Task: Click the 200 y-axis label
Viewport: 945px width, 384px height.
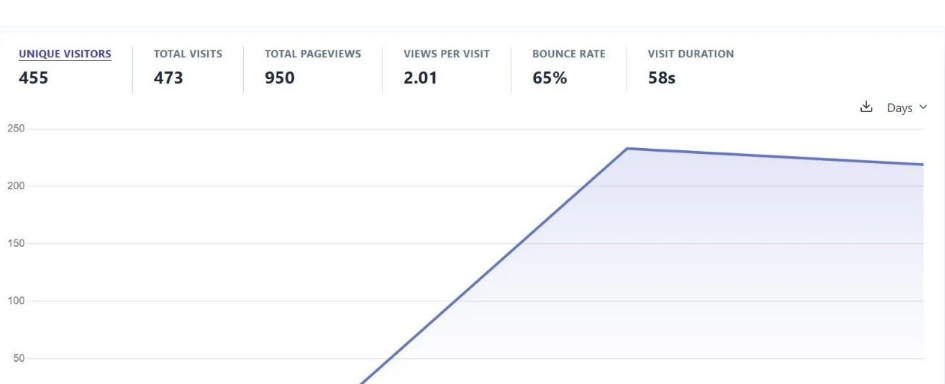Action: (16, 186)
